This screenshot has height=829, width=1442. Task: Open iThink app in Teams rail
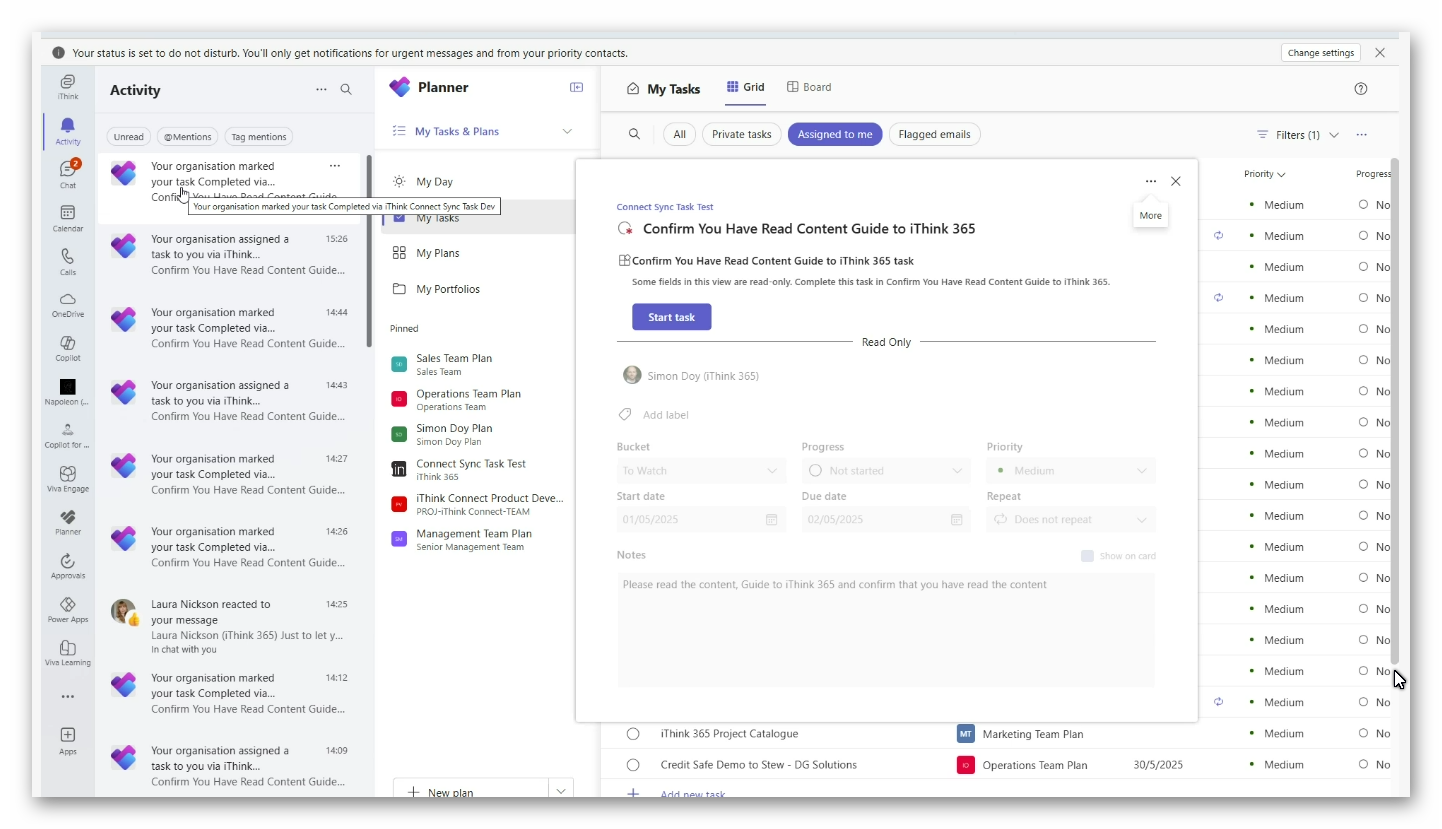(x=68, y=87)
